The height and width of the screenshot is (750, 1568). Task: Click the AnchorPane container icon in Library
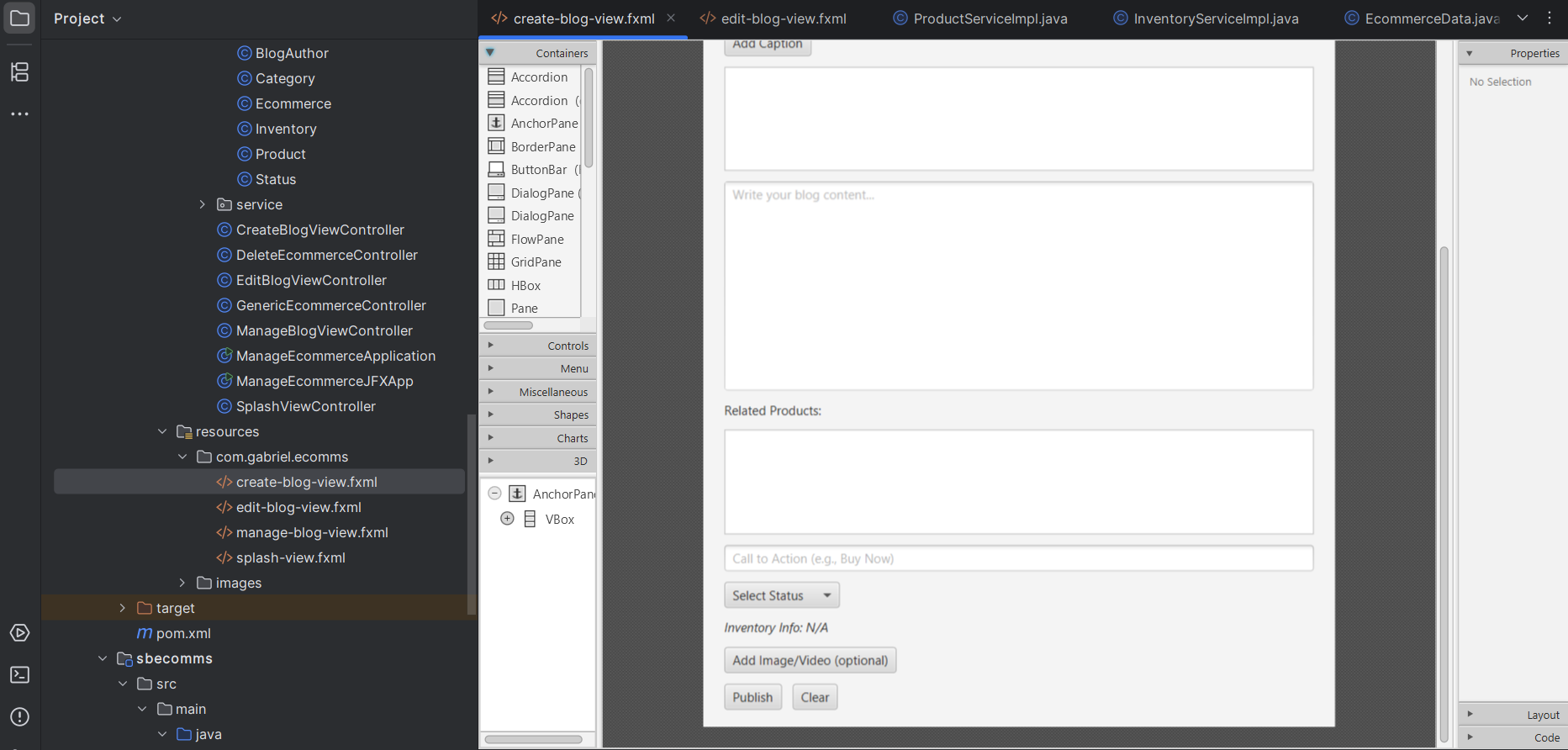[497, 123]
